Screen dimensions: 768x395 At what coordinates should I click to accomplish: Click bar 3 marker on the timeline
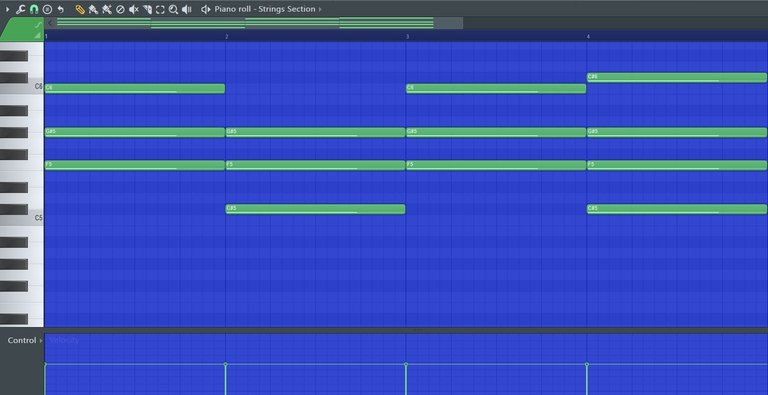(x=408, y=37)
